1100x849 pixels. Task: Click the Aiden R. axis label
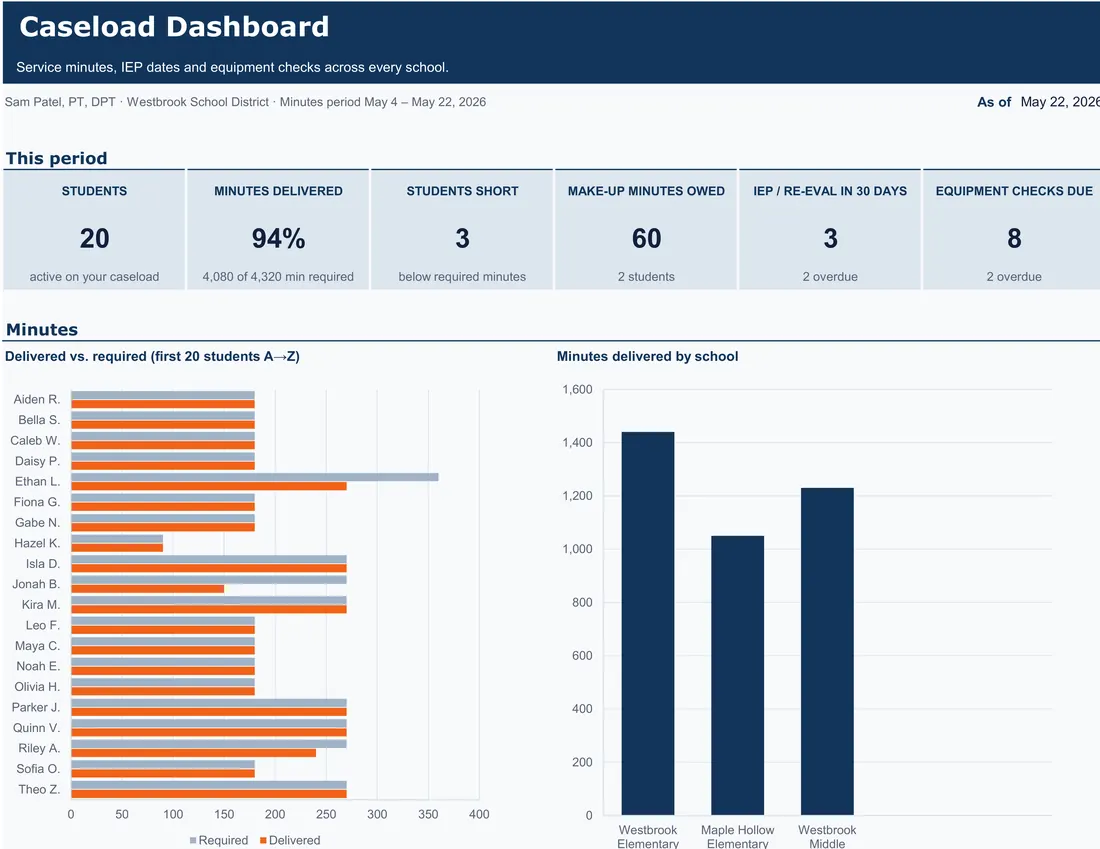click(x=36, y=399)
